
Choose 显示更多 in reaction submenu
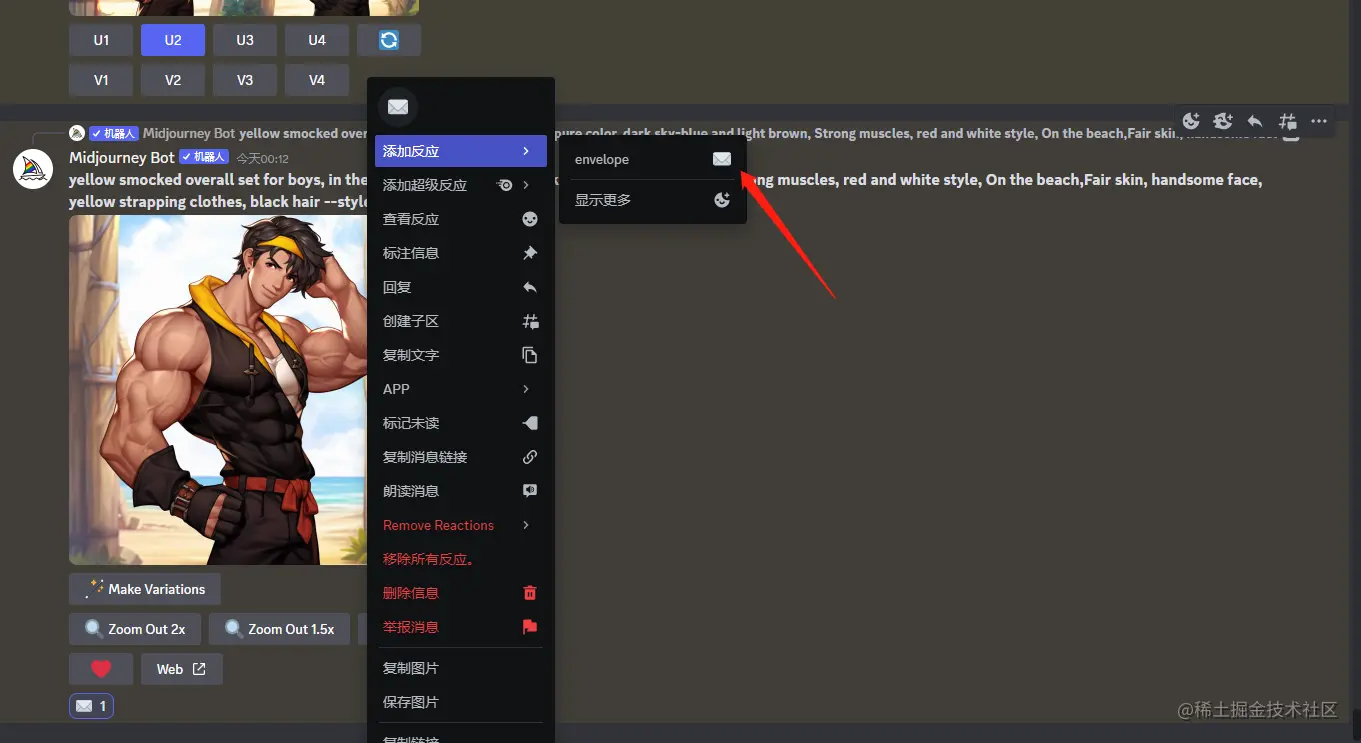[653, 200]
